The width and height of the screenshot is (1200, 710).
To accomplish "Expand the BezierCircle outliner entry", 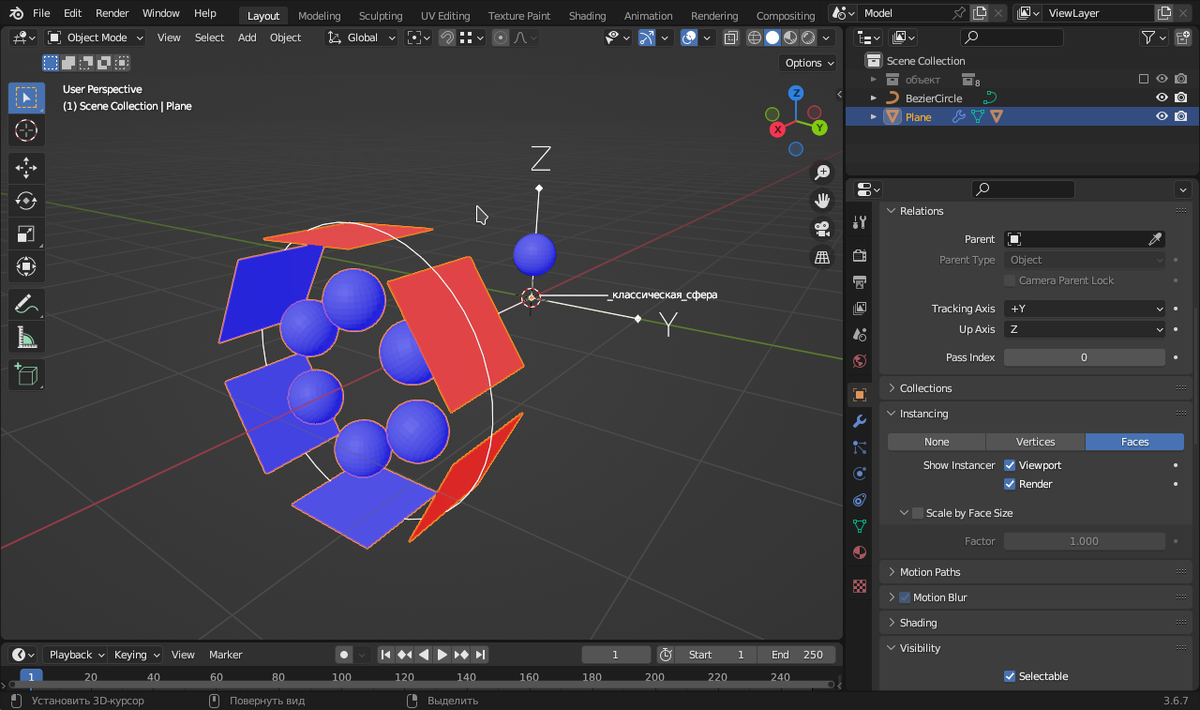I will pyautogui.click(x=874, y=99).
